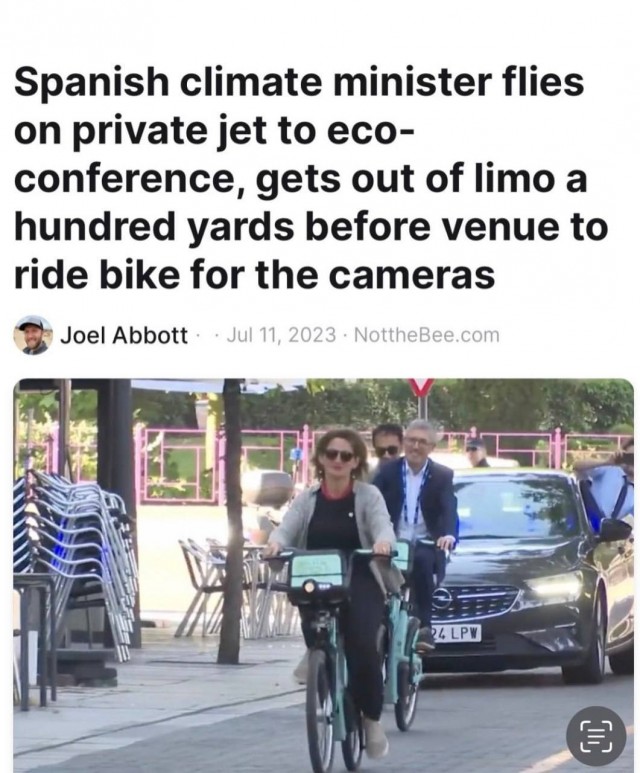This screenshot has width=640, height=773.
Task: Click the car's LPW license plate
Action: coord(455,633)
